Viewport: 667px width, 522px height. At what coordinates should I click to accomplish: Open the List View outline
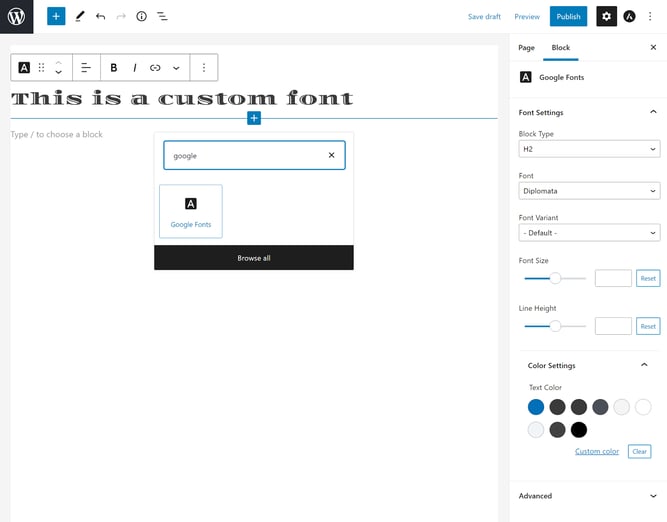click(162, 17)
